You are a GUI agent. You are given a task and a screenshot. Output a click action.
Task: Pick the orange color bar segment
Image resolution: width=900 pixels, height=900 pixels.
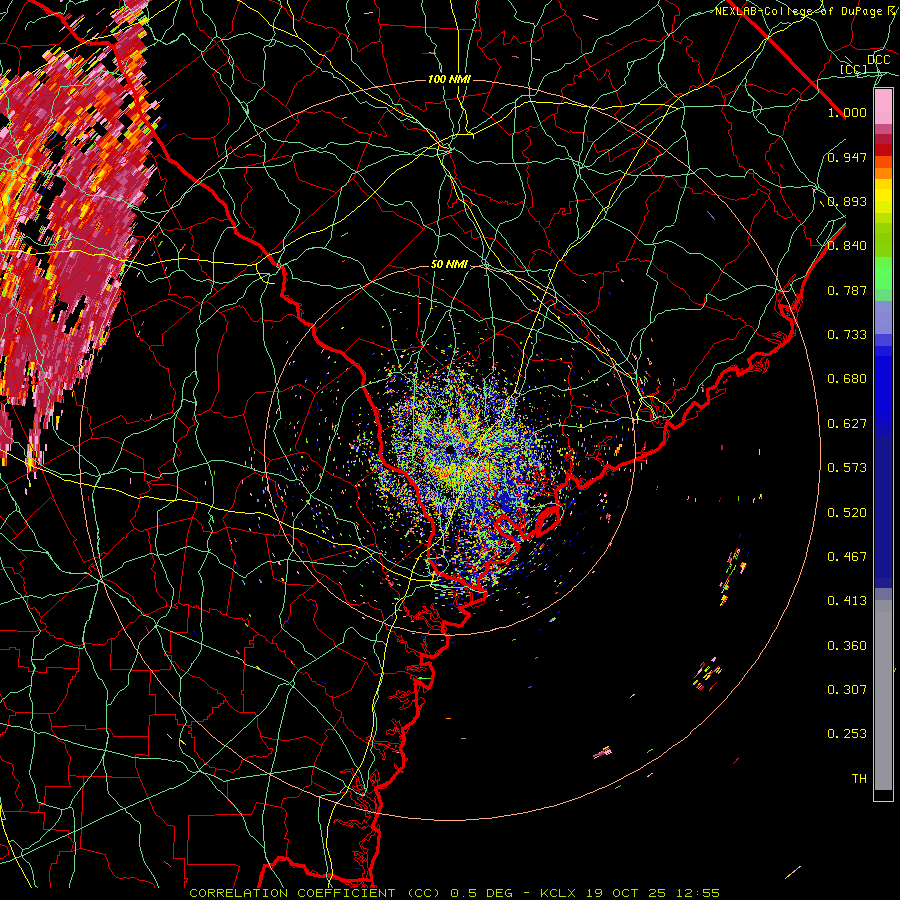click(x=883, y=173)
